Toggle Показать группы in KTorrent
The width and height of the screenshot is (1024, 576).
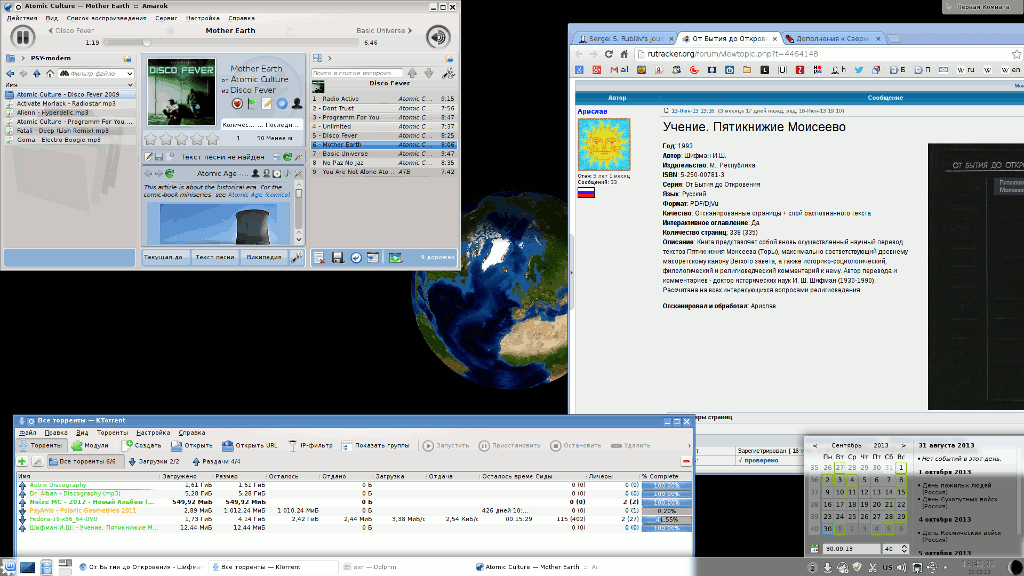coord(376,445)
